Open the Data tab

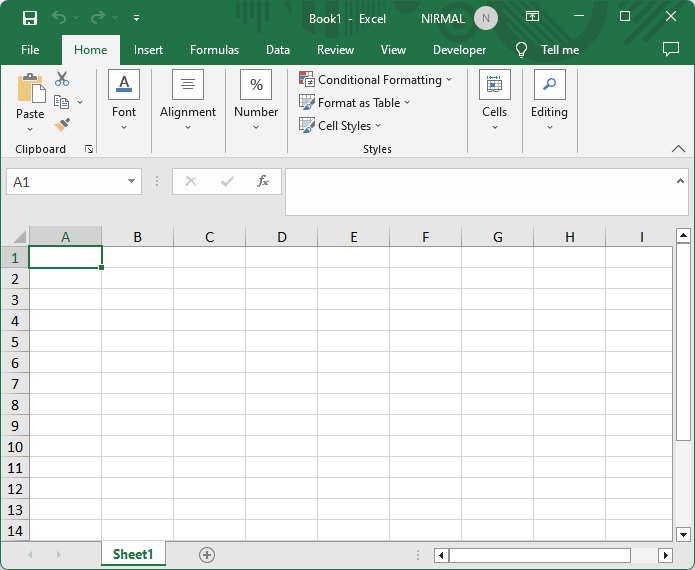(x=278, y=50)
